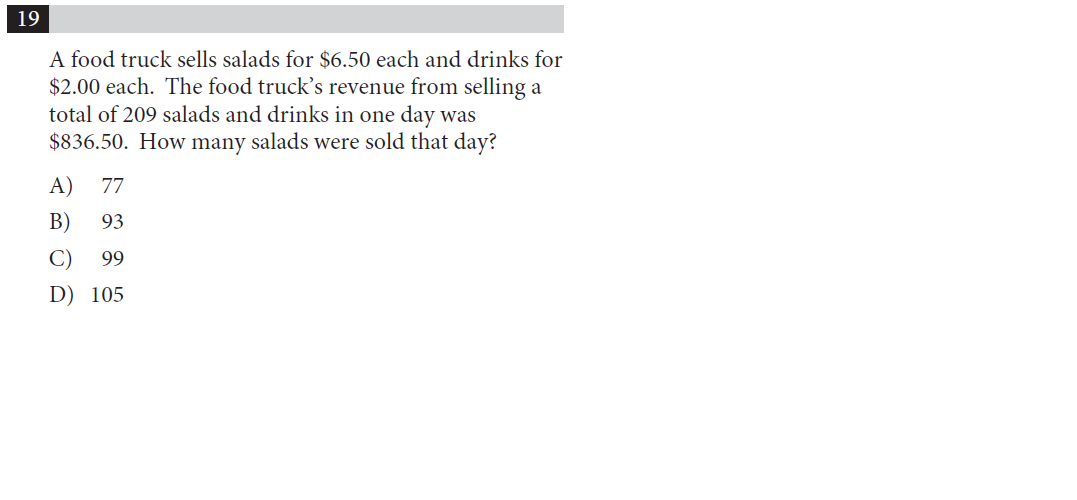Click the value 93 in the answers

[x=113, y=222]
